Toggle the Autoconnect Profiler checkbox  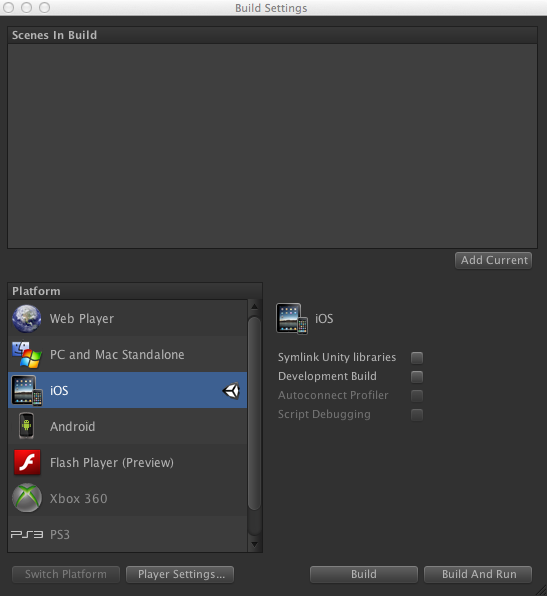pyautogui.click(x=417, y=396)
